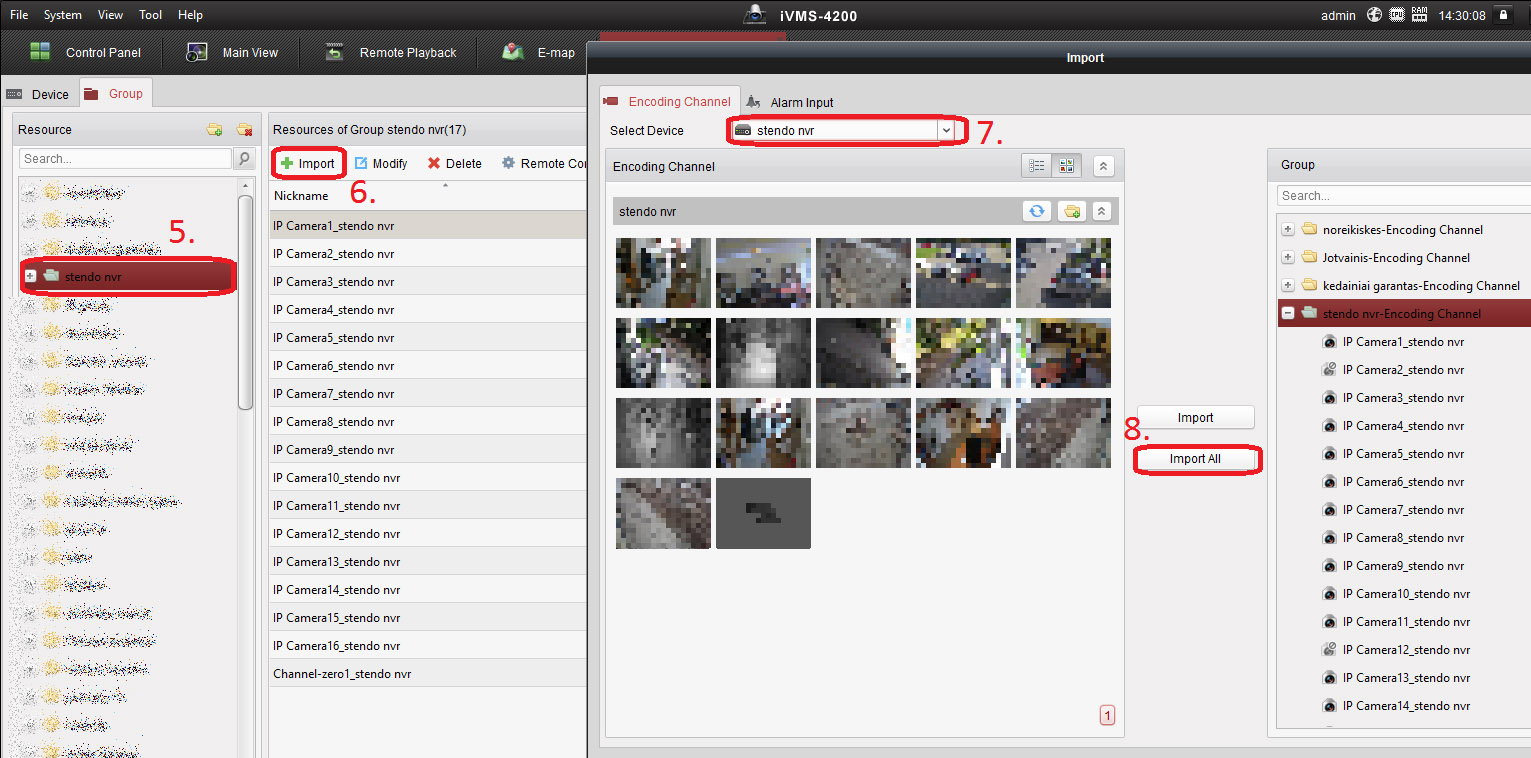The image size is (1531, 758).
Task: Click the Resource tree scrollbar
Action: [246, 300]
